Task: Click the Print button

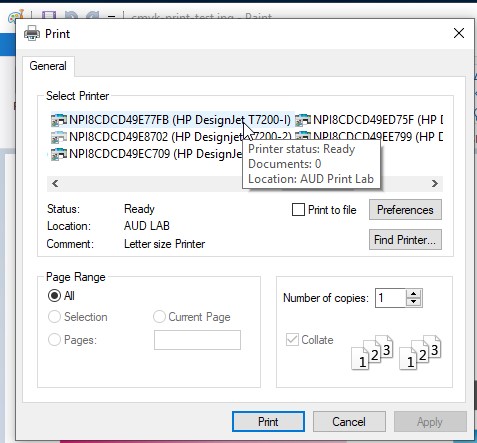Action: 268,422
